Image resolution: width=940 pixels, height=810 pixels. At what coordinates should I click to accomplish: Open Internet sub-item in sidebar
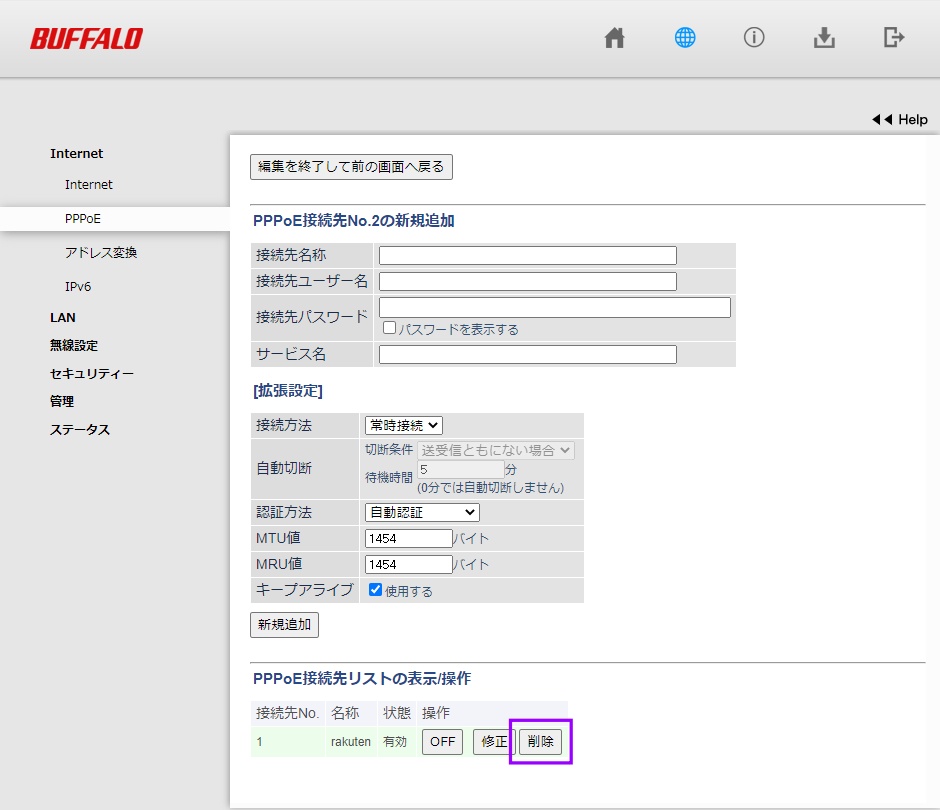point(89,185)
